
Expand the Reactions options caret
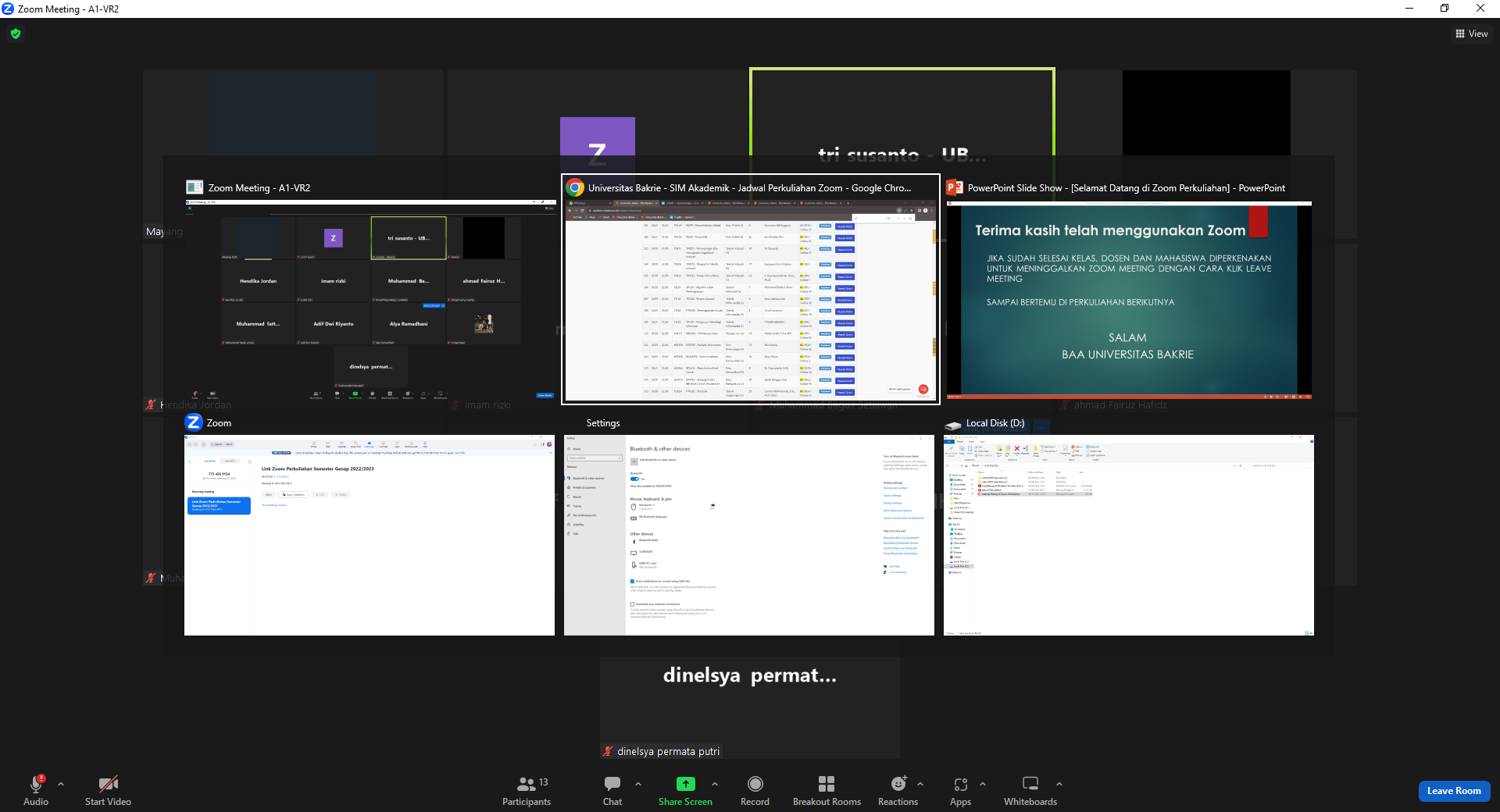(x=920, y=784)
